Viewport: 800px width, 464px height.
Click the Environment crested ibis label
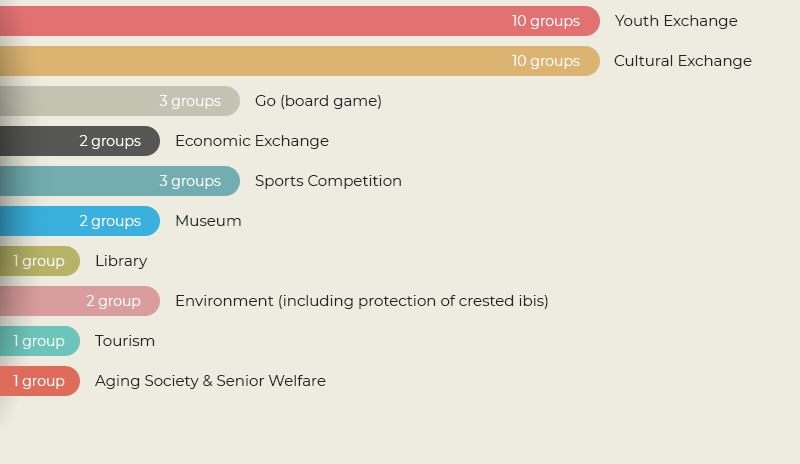pos(362,301)
